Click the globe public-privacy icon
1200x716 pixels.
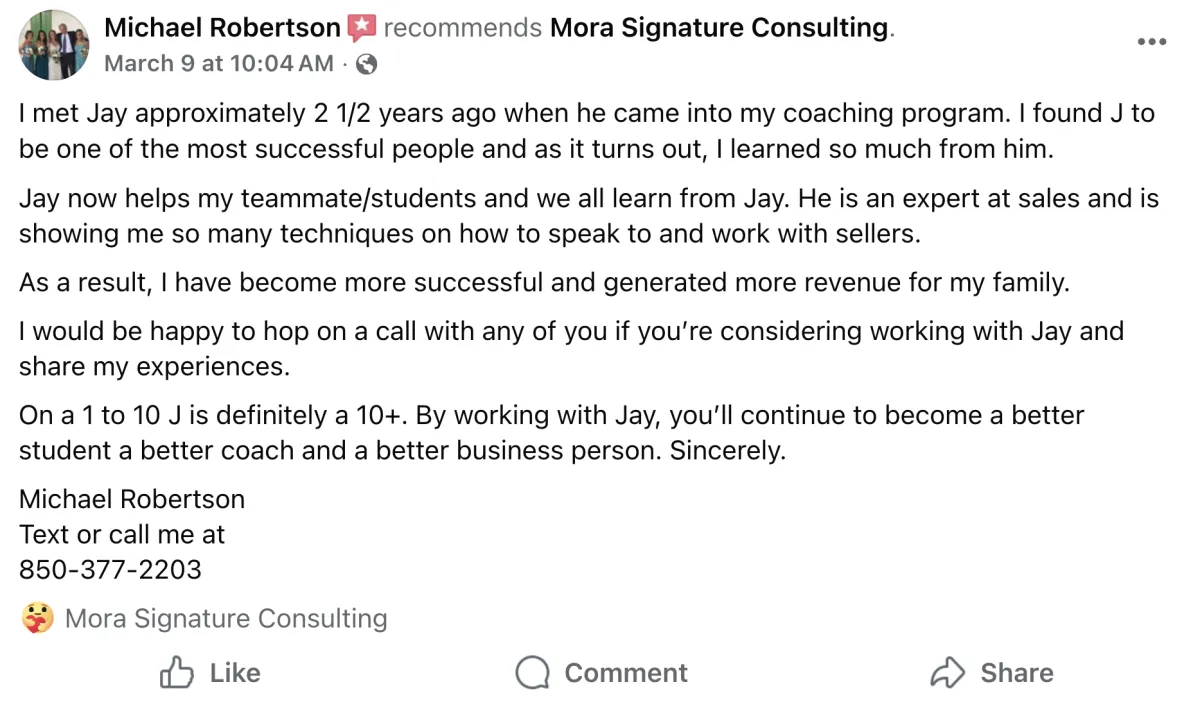(367, 64)
